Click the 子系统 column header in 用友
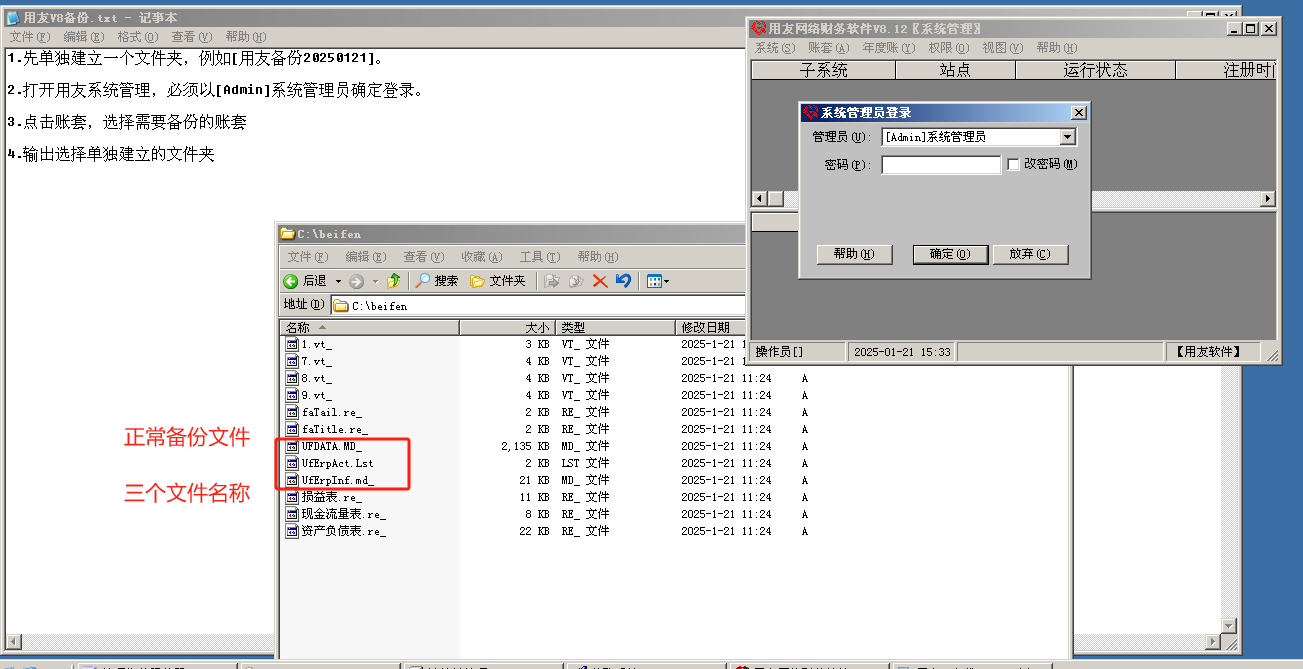This screenshot has height=669, width=1303. pyautogui.click(x=824, y=70)
